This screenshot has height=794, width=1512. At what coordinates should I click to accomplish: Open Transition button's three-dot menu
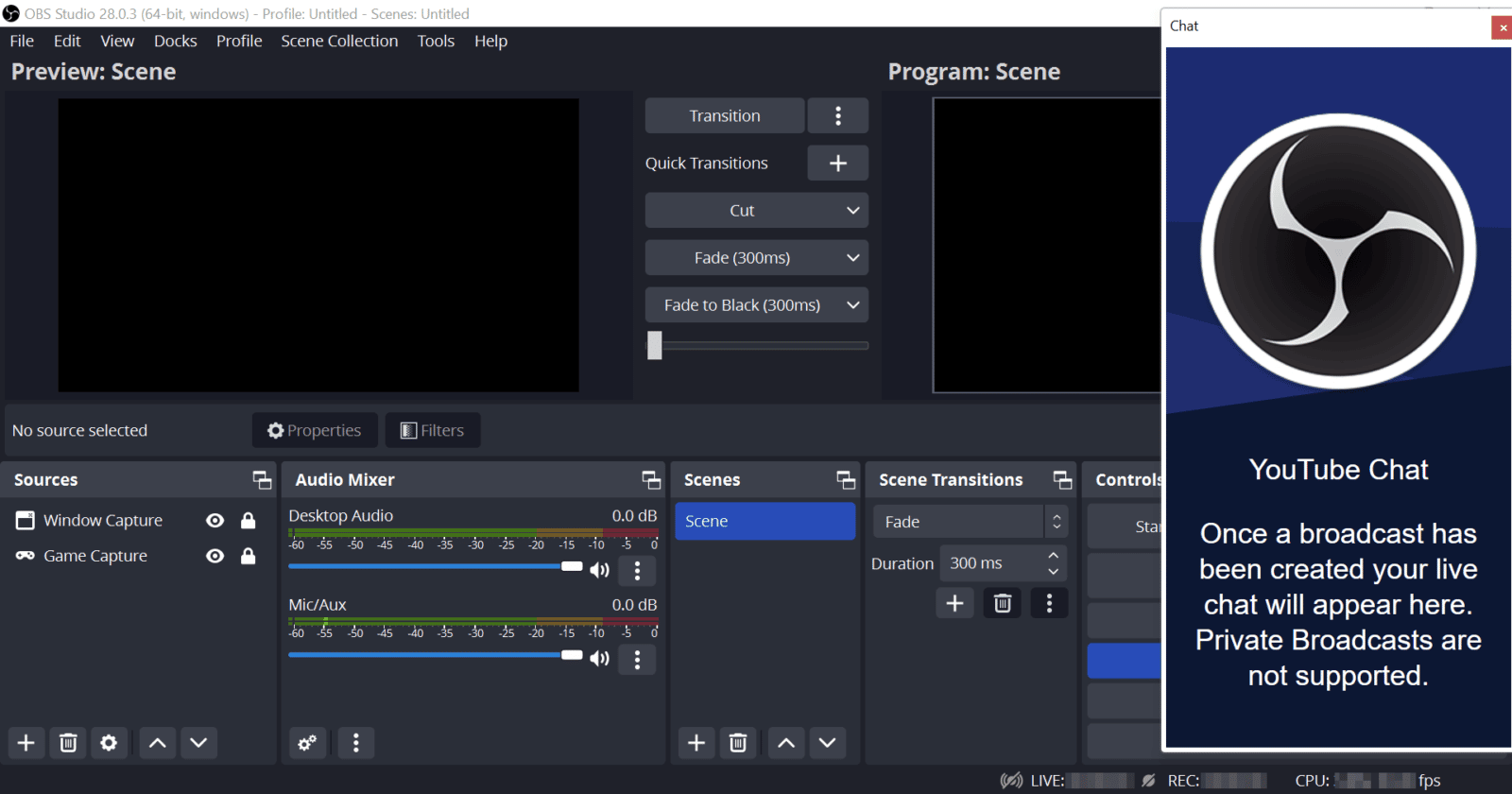838,115
